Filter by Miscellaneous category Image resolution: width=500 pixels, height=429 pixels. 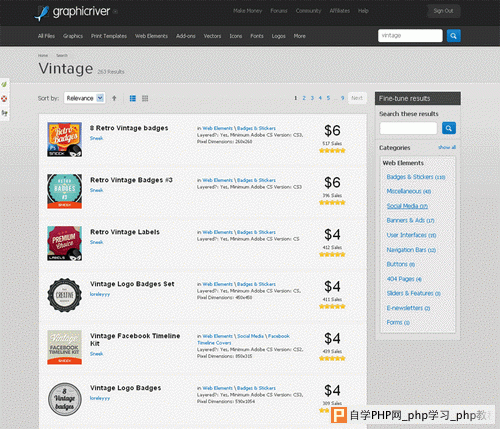pyautogui.click(x=409, y=191)
